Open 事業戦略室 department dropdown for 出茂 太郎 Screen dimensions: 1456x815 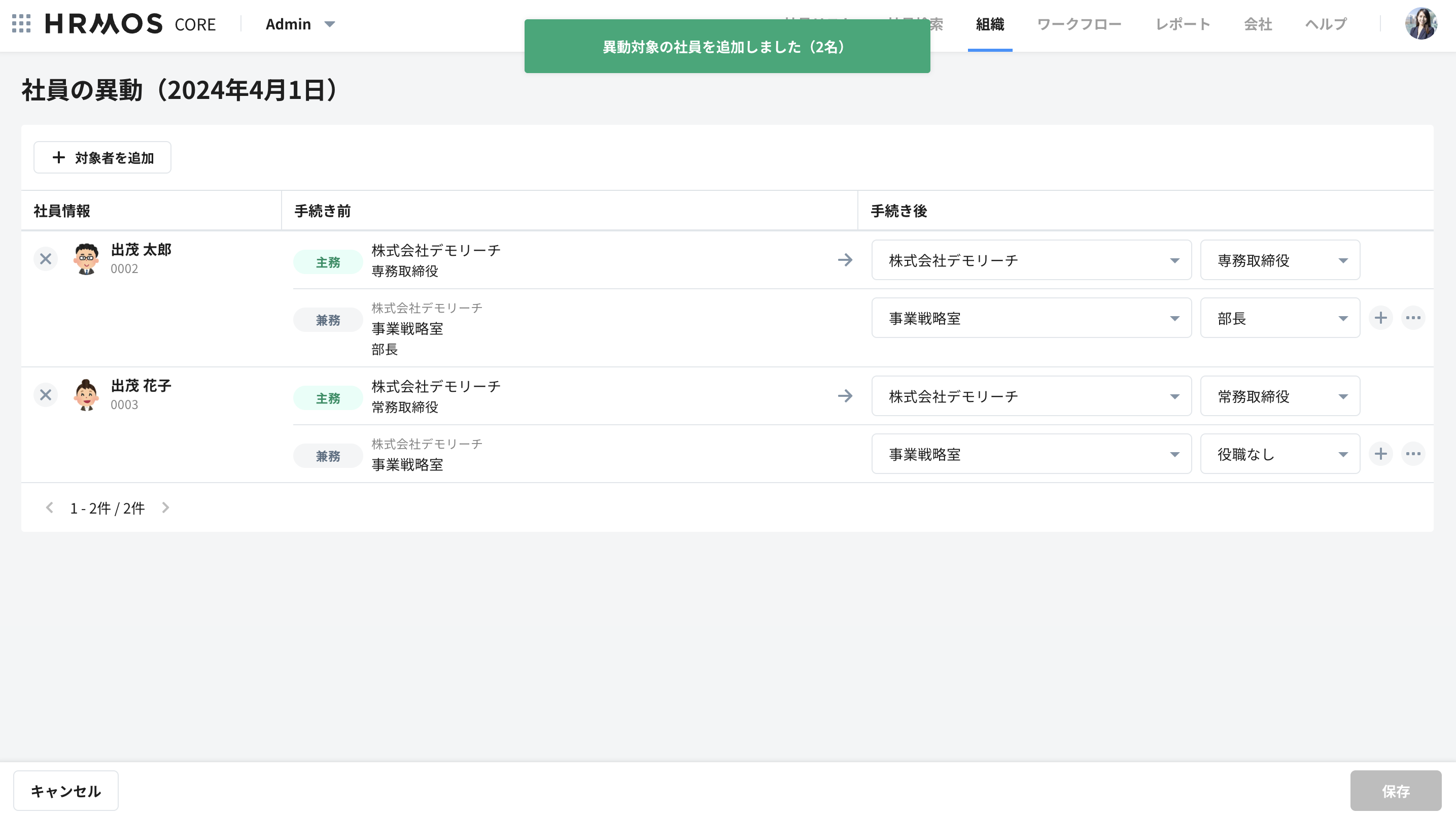(1031, 318)
